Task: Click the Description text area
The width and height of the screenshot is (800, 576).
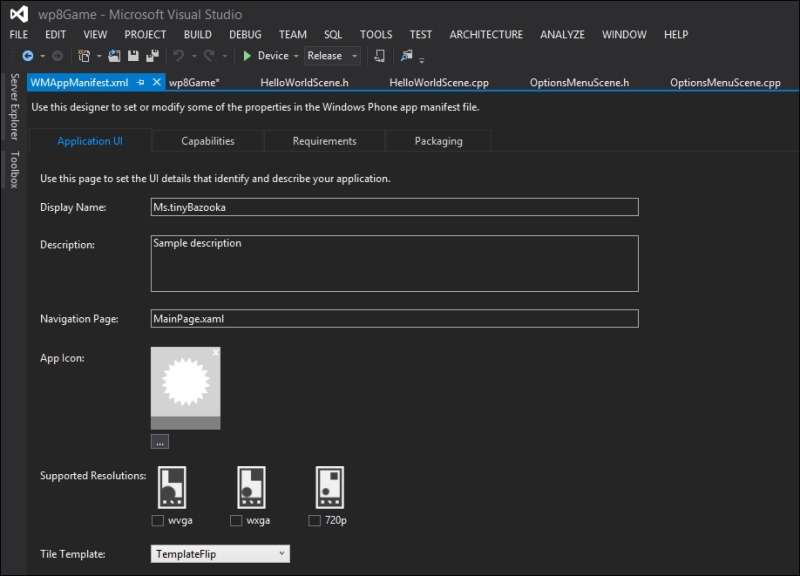Action: click(394, 263)
